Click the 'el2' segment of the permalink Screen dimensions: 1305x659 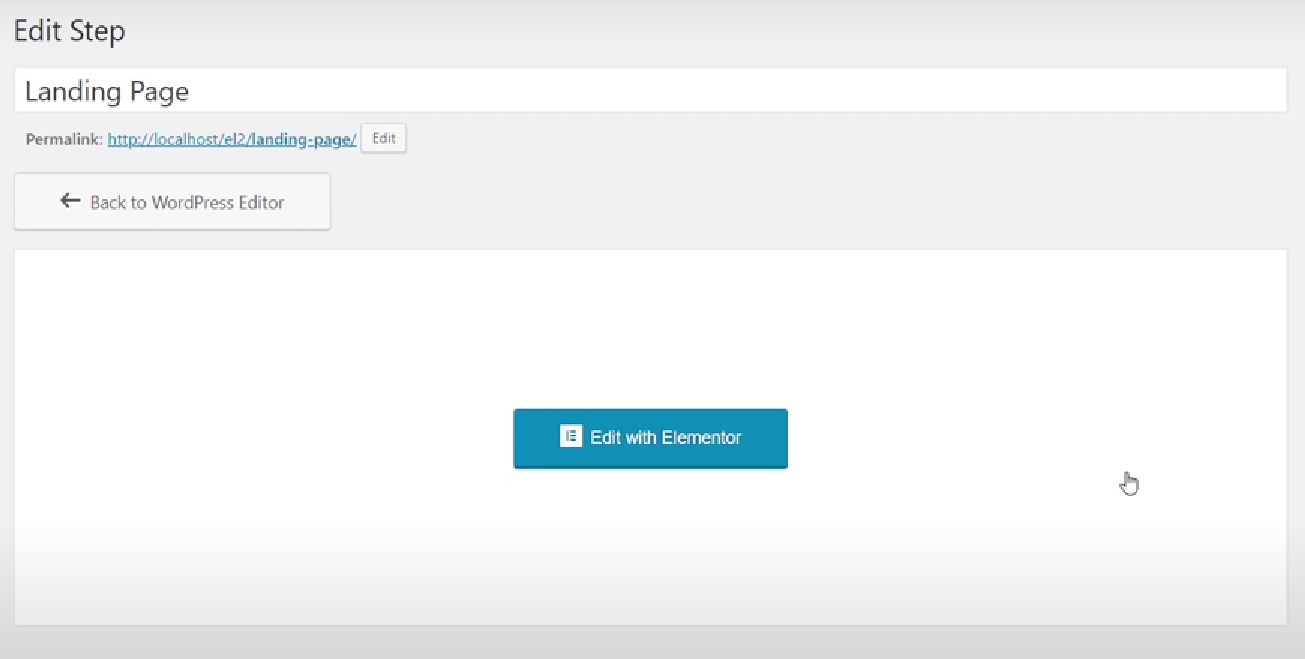(234, 140)
